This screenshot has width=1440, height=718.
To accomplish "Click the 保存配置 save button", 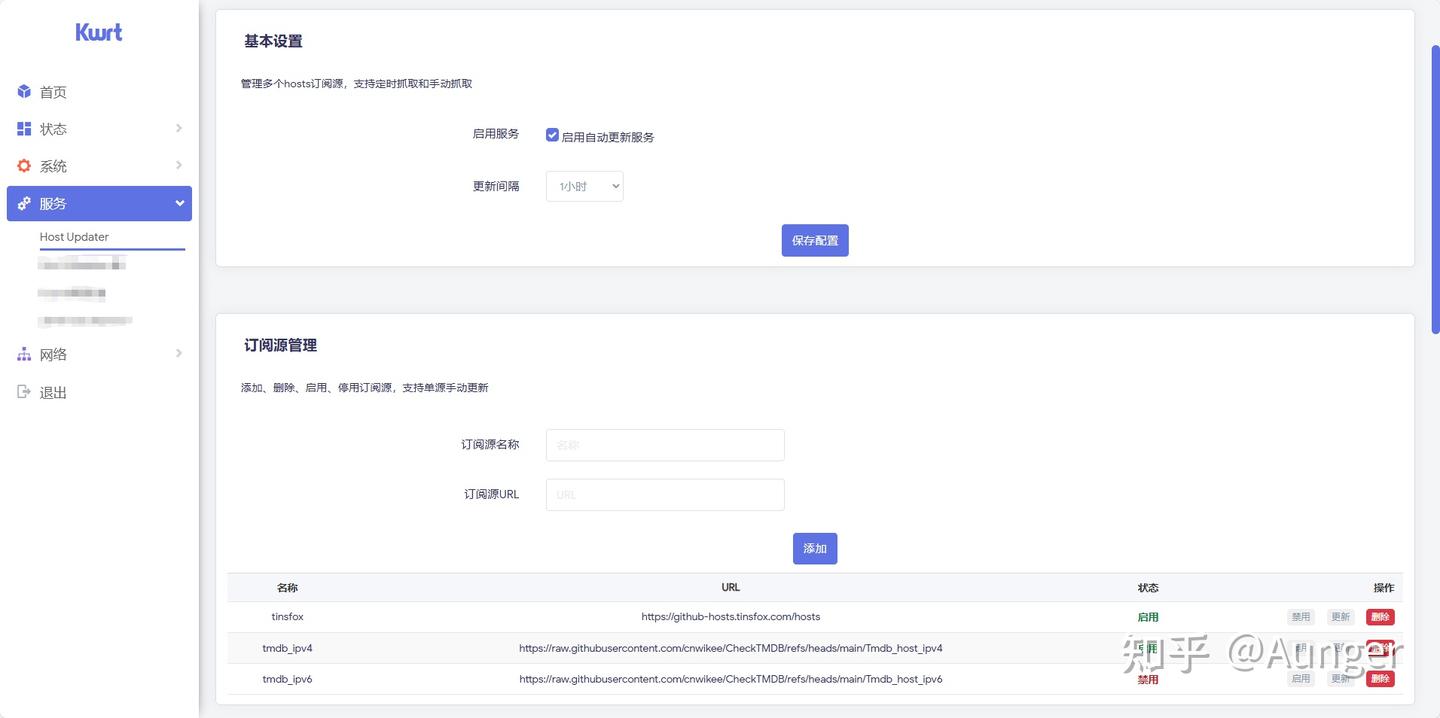I will [x=814, y=240].
